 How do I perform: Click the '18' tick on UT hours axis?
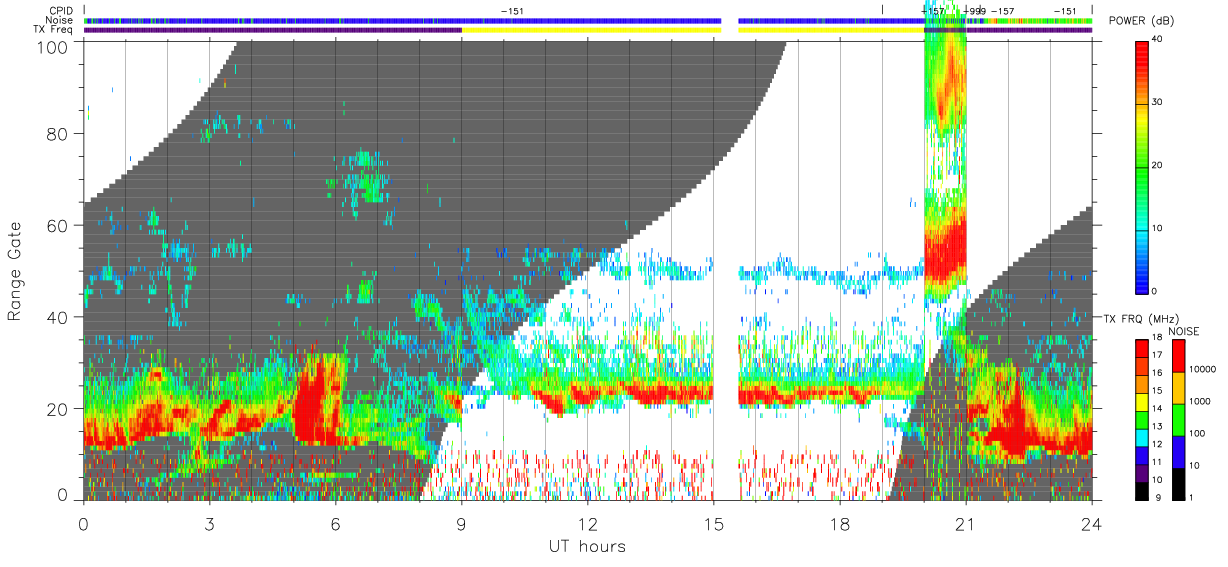pyautogui.click(x=839, y=524)
